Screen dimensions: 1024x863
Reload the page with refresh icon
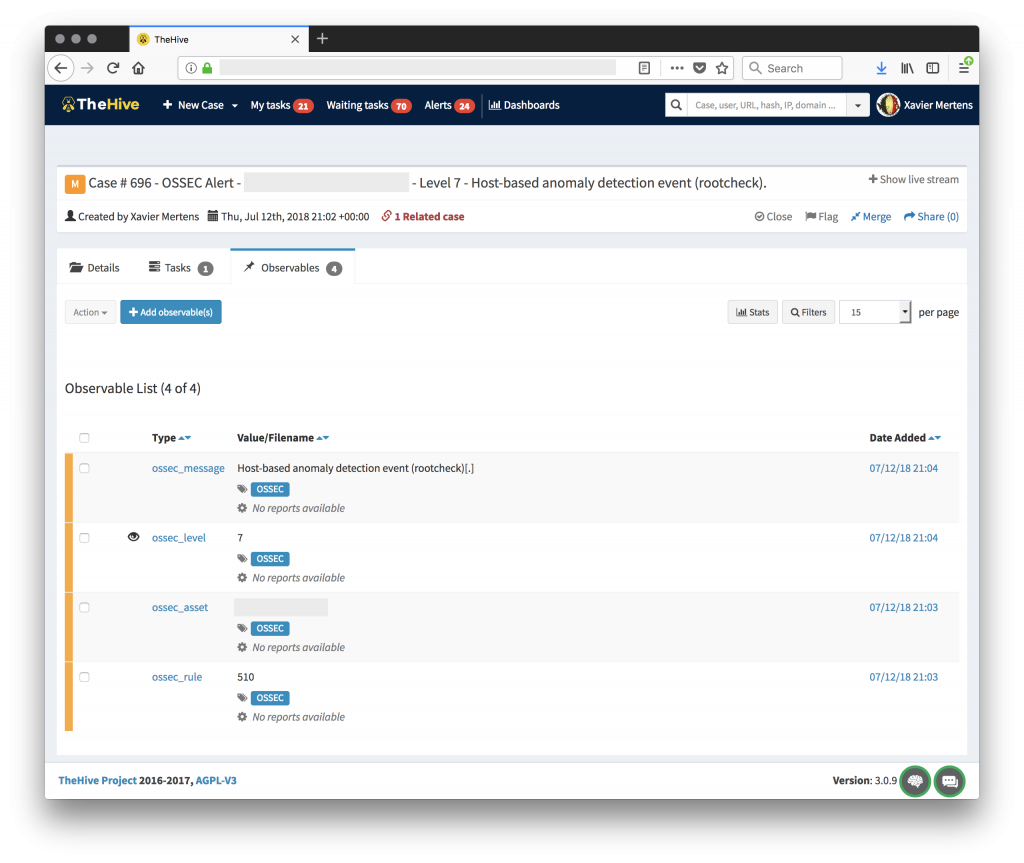[113, 68]
